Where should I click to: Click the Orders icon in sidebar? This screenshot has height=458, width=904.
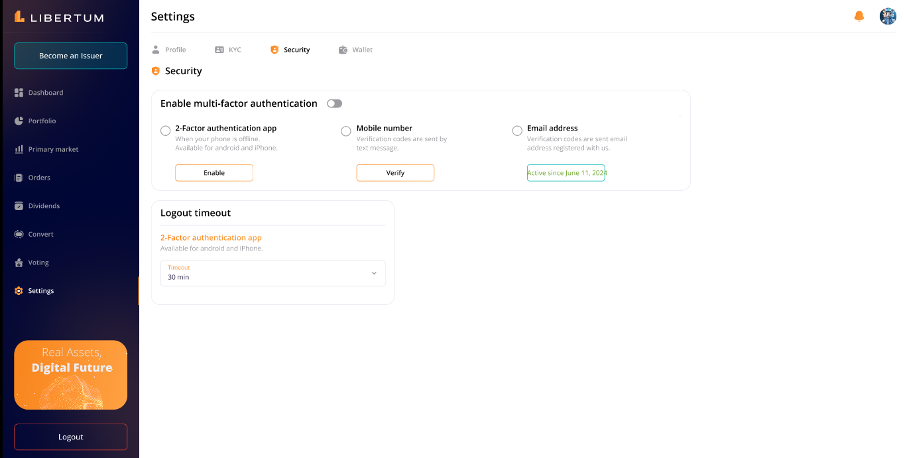coord(19,178)
